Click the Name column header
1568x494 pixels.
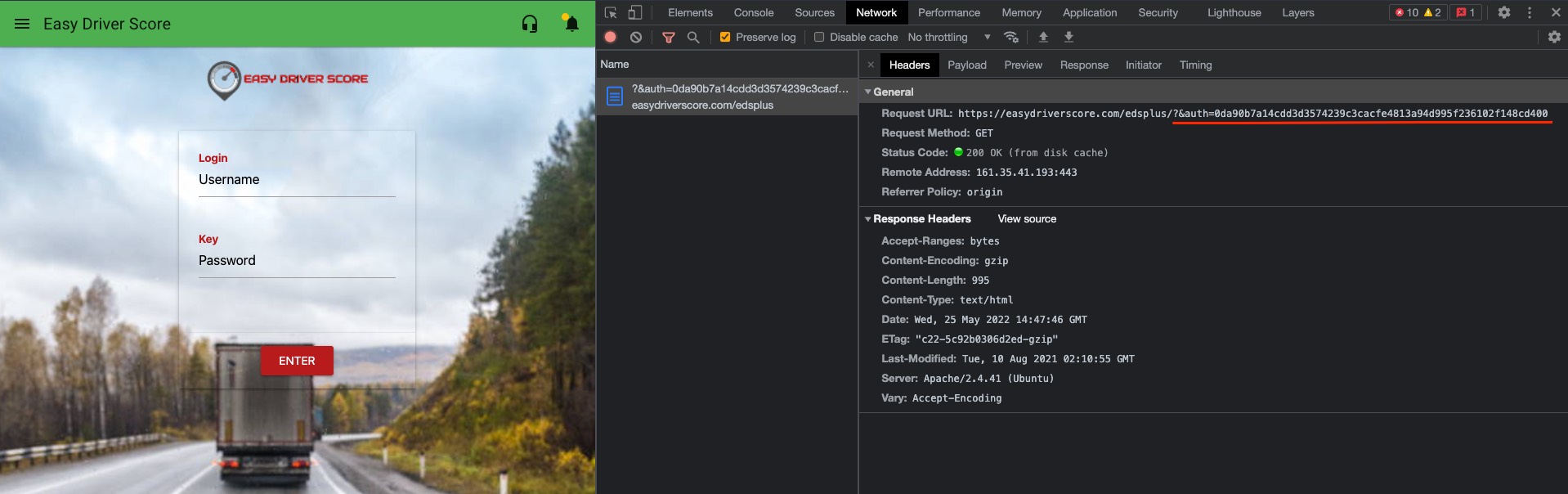pyautogui.click(x=727, y=64)
